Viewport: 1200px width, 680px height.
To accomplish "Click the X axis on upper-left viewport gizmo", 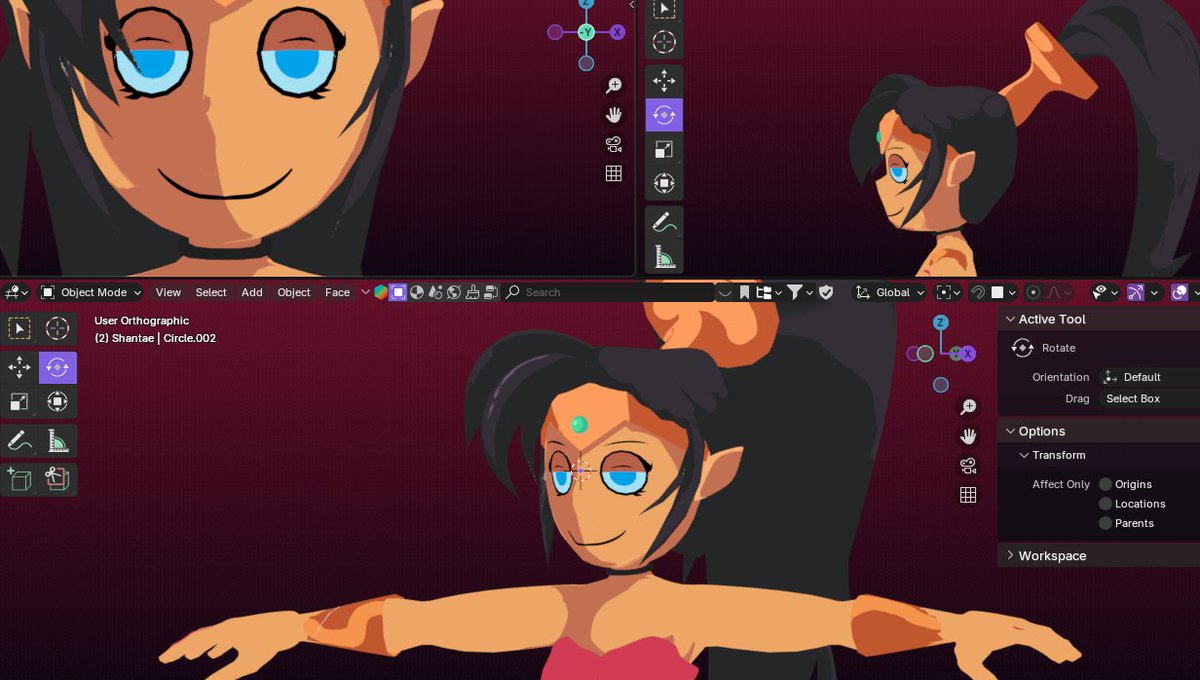I will tap(618, 32).
